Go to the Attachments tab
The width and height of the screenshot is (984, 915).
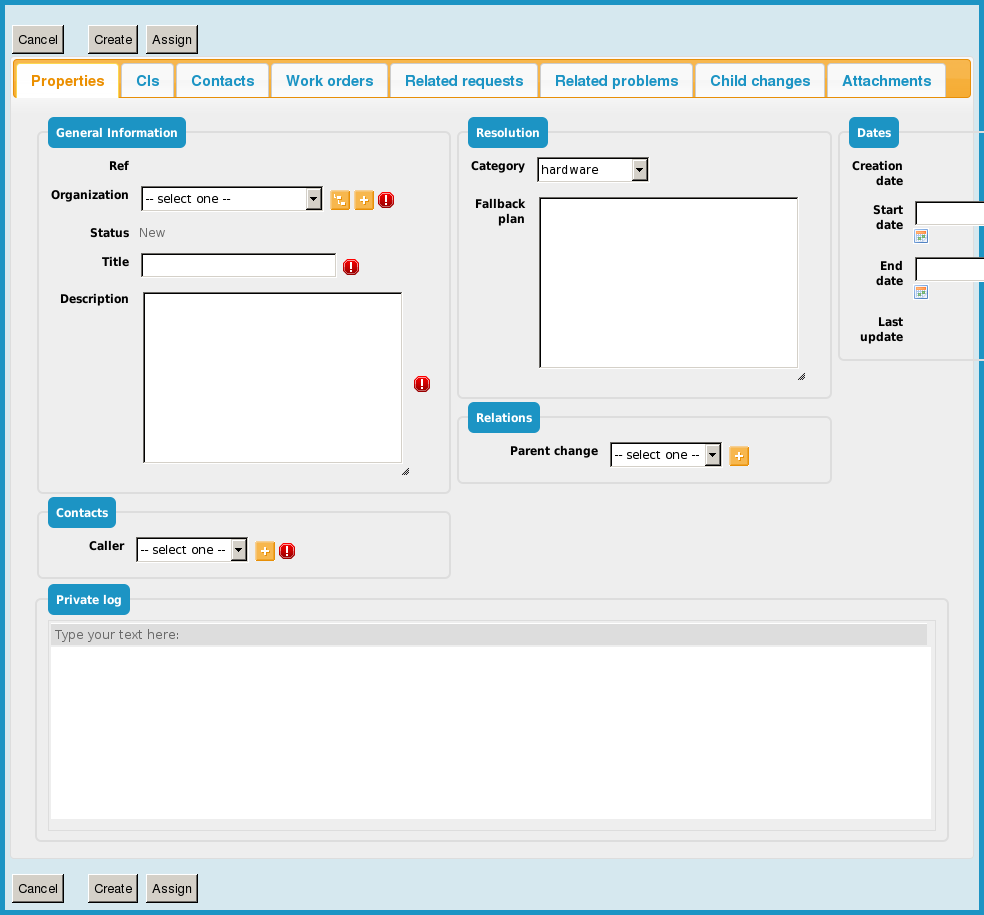pos(886,81)
